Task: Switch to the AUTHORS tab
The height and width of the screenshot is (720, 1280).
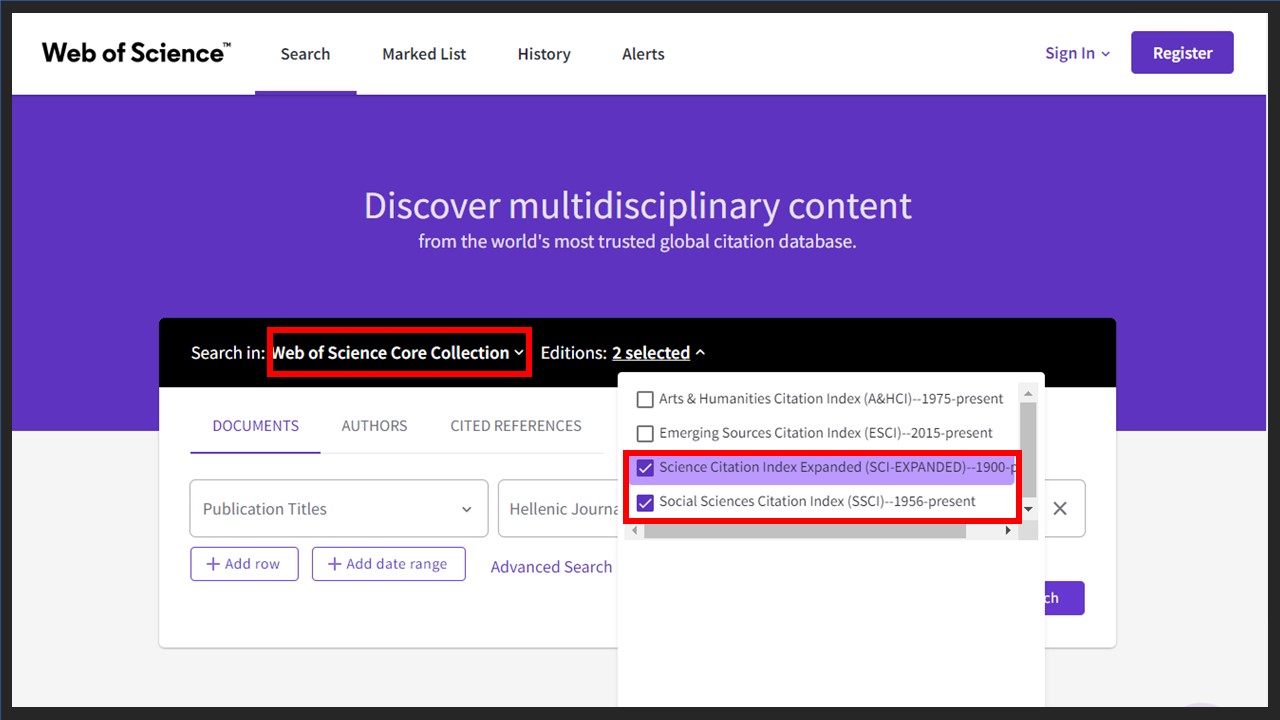Action: point(374,426)
